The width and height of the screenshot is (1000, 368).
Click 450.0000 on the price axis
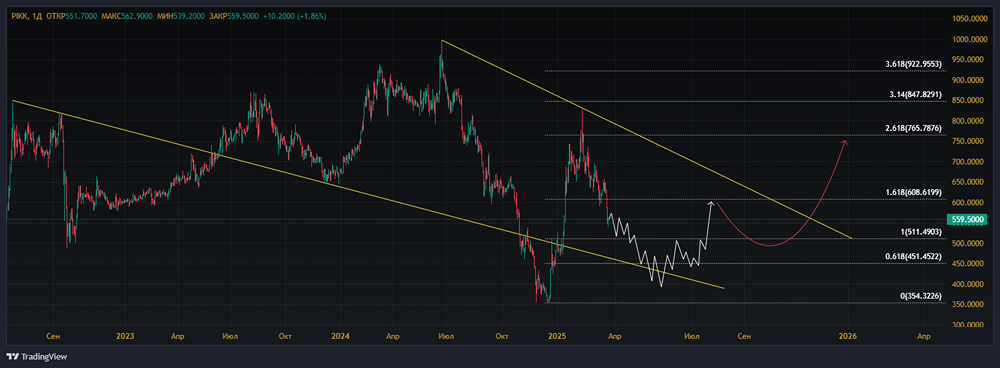pos(967,264)
